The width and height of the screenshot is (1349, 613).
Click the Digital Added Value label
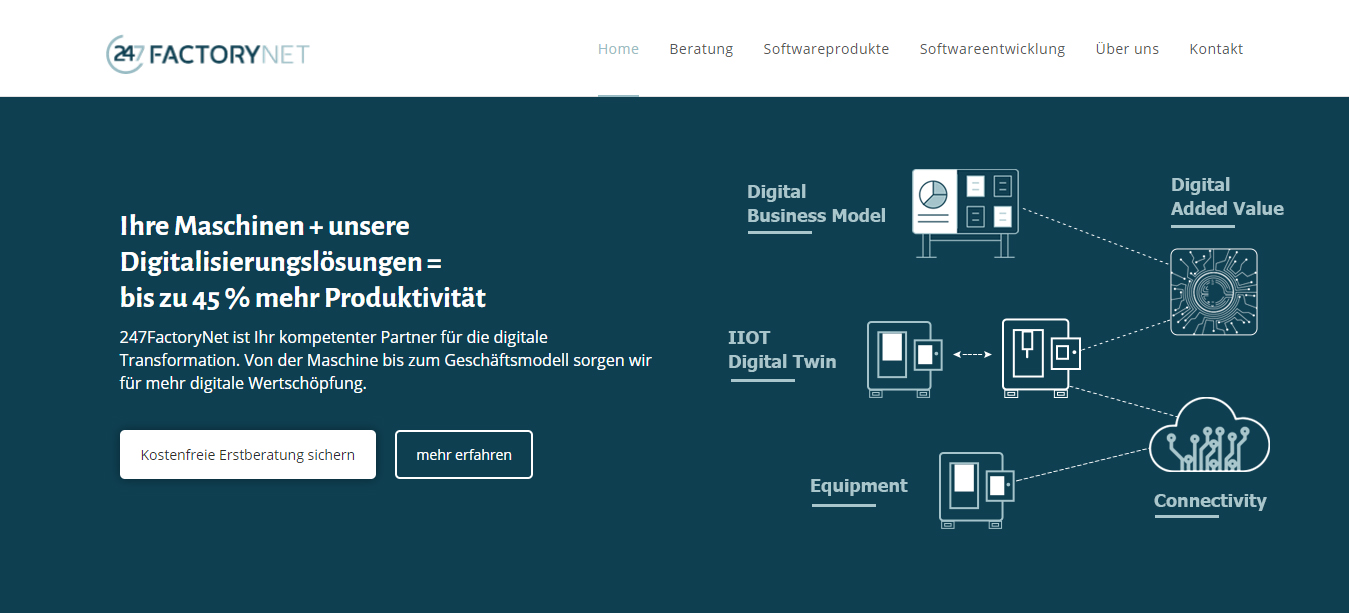(1227, 197)
